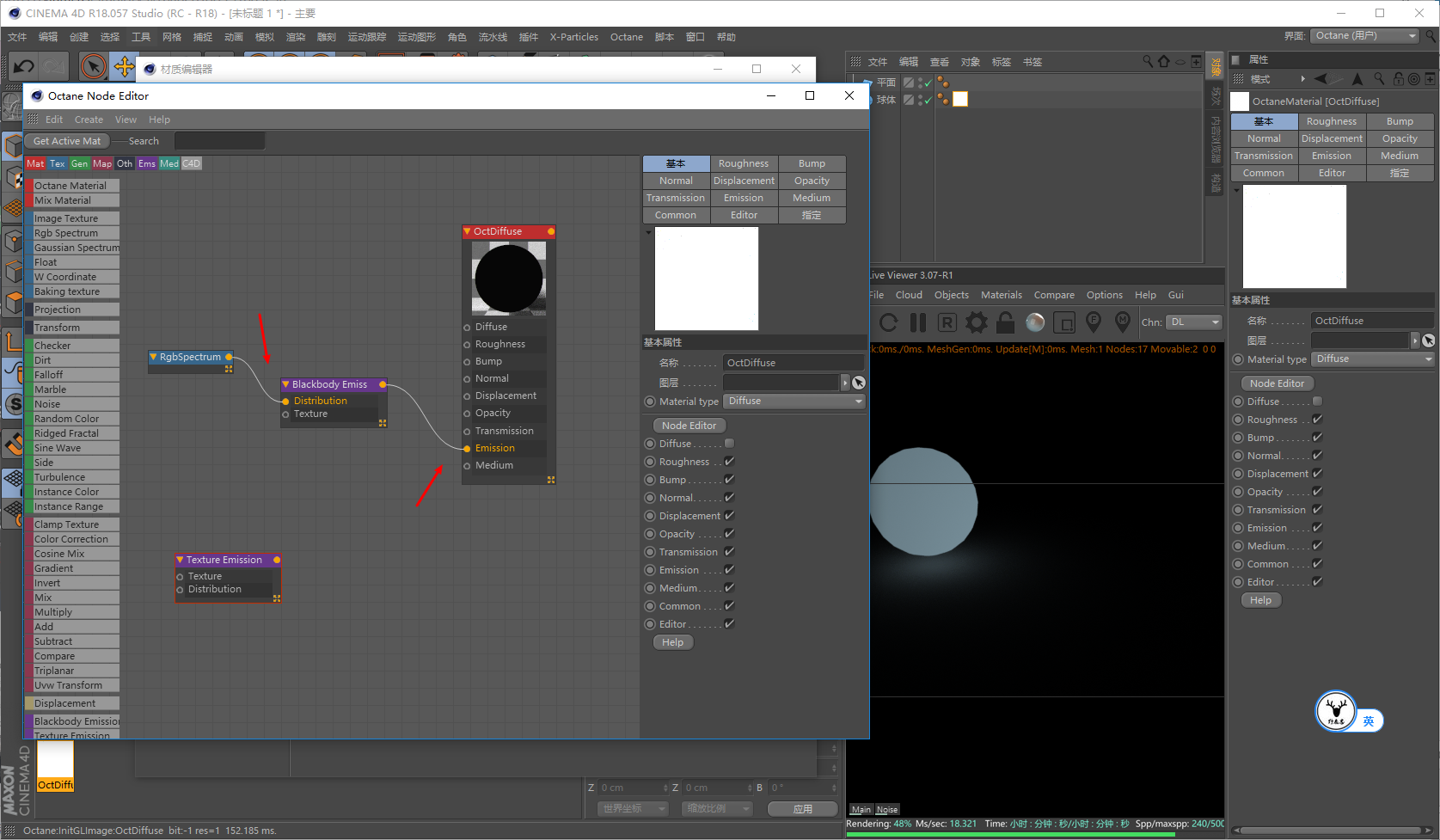Add Image Texture node from list

coord(72,218)
